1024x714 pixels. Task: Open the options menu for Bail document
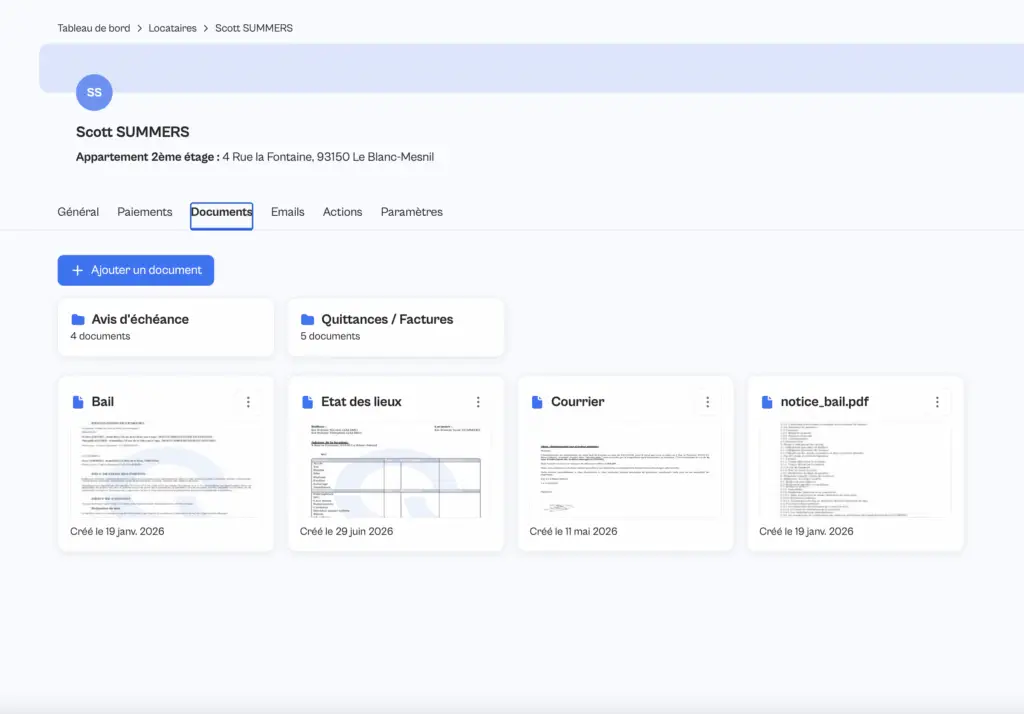pos(248,402)
